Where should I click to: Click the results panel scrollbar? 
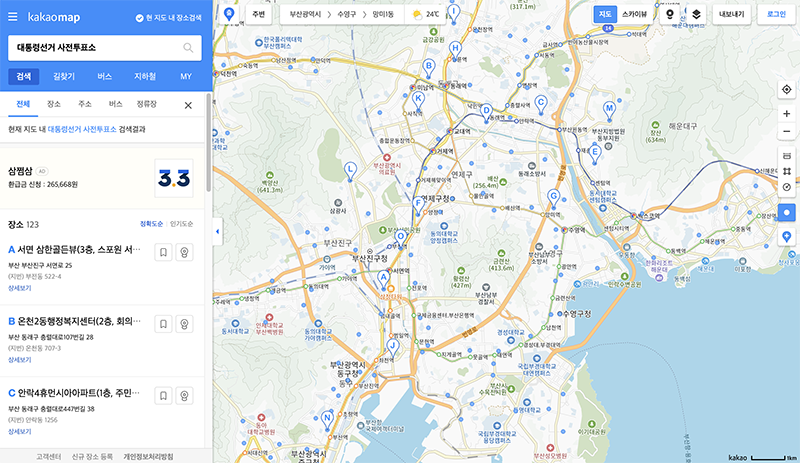point(209,142)
